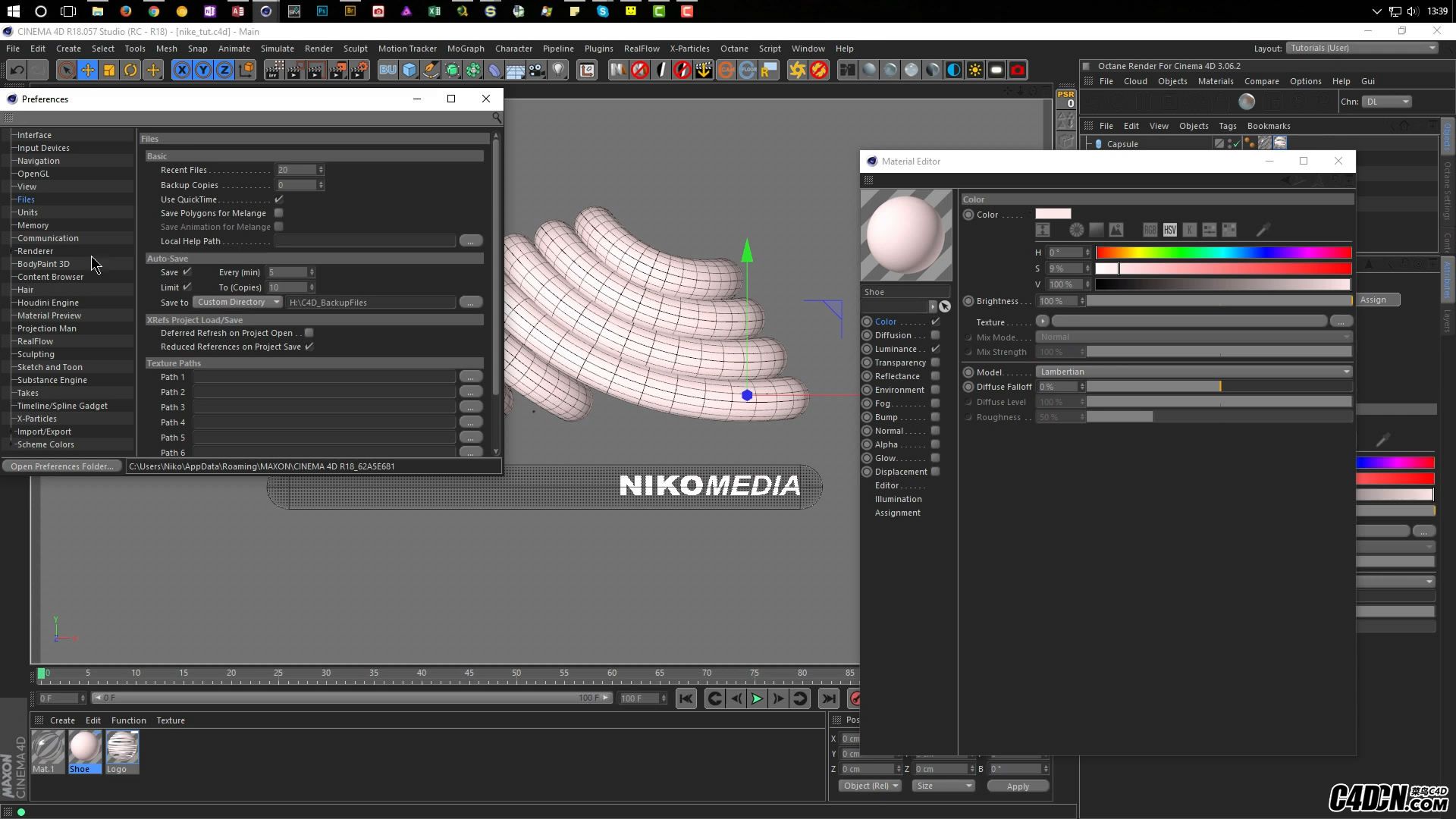1456x819 pixels.
Task: Click the color wheel mode icon
Action: point(1076,230)
